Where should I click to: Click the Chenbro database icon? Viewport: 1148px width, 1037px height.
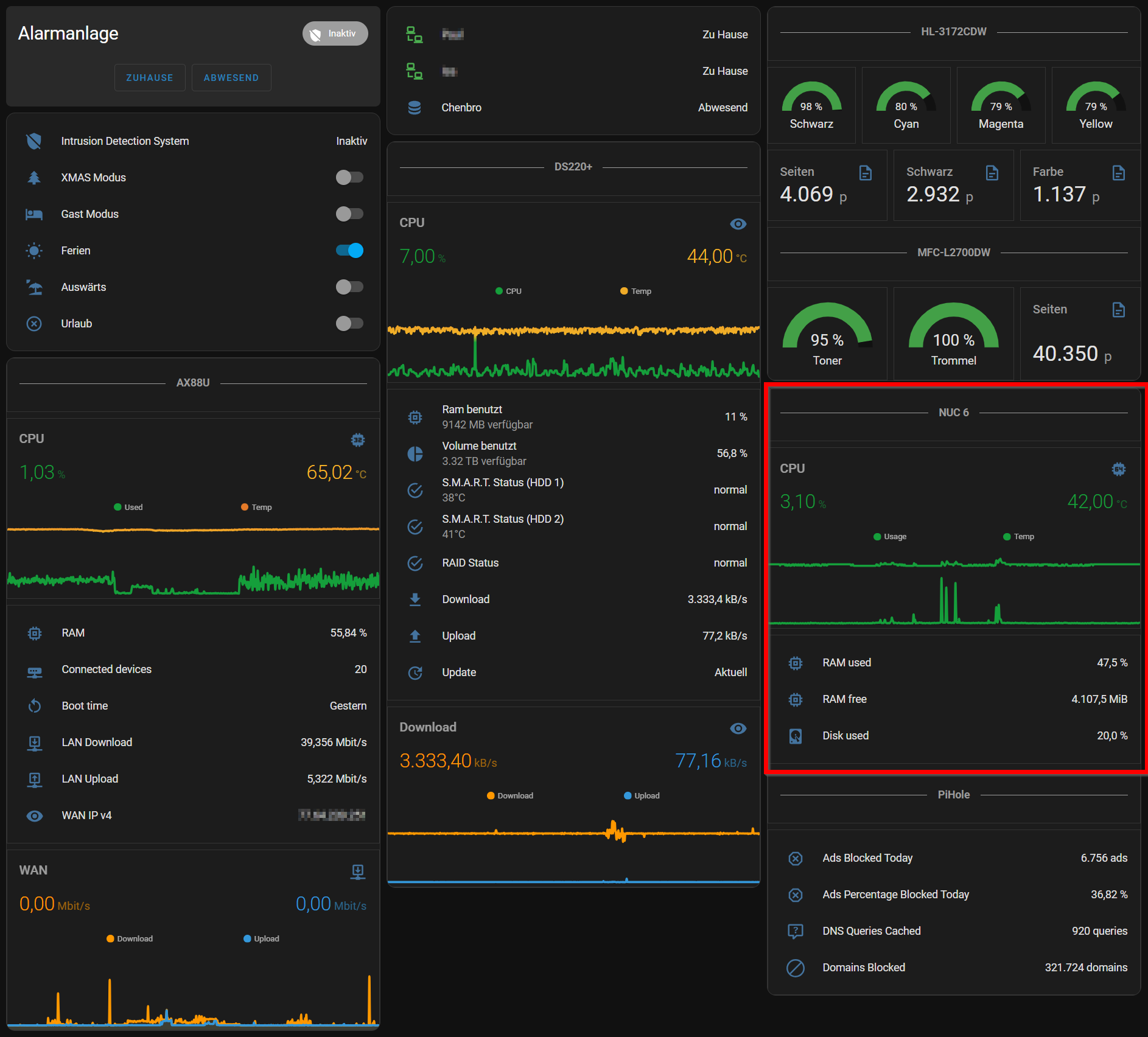(415, 108)
